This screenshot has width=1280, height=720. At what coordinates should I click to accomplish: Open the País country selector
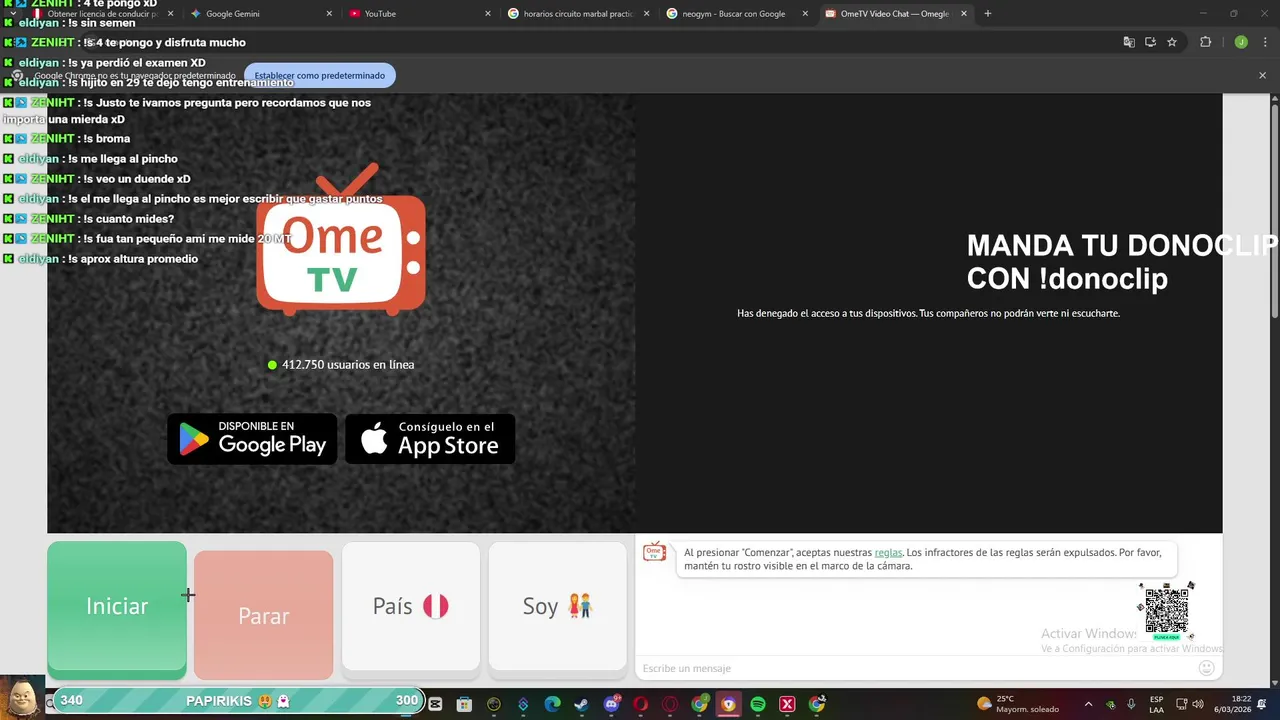411,606
